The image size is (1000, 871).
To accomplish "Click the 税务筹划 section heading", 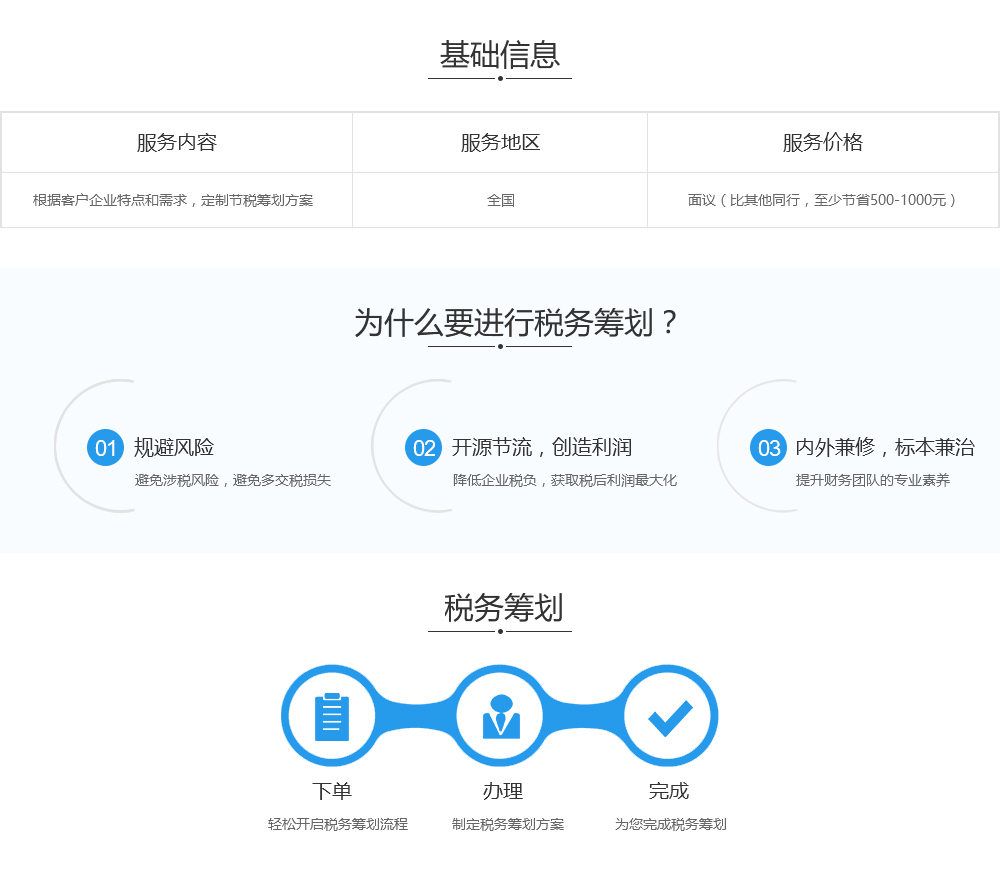I will click(503, 608).
